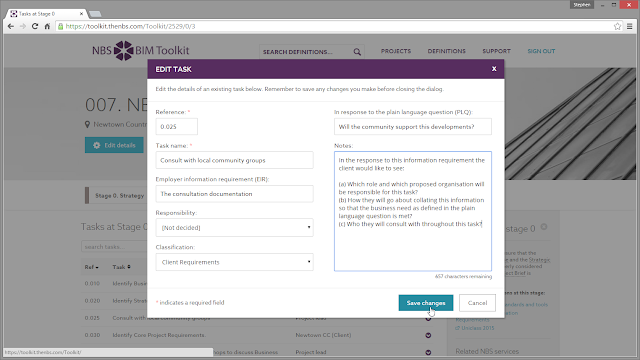Screen dimensions: 640x360
Task: Open the PROJECTS menu
Action: [396, 51]
